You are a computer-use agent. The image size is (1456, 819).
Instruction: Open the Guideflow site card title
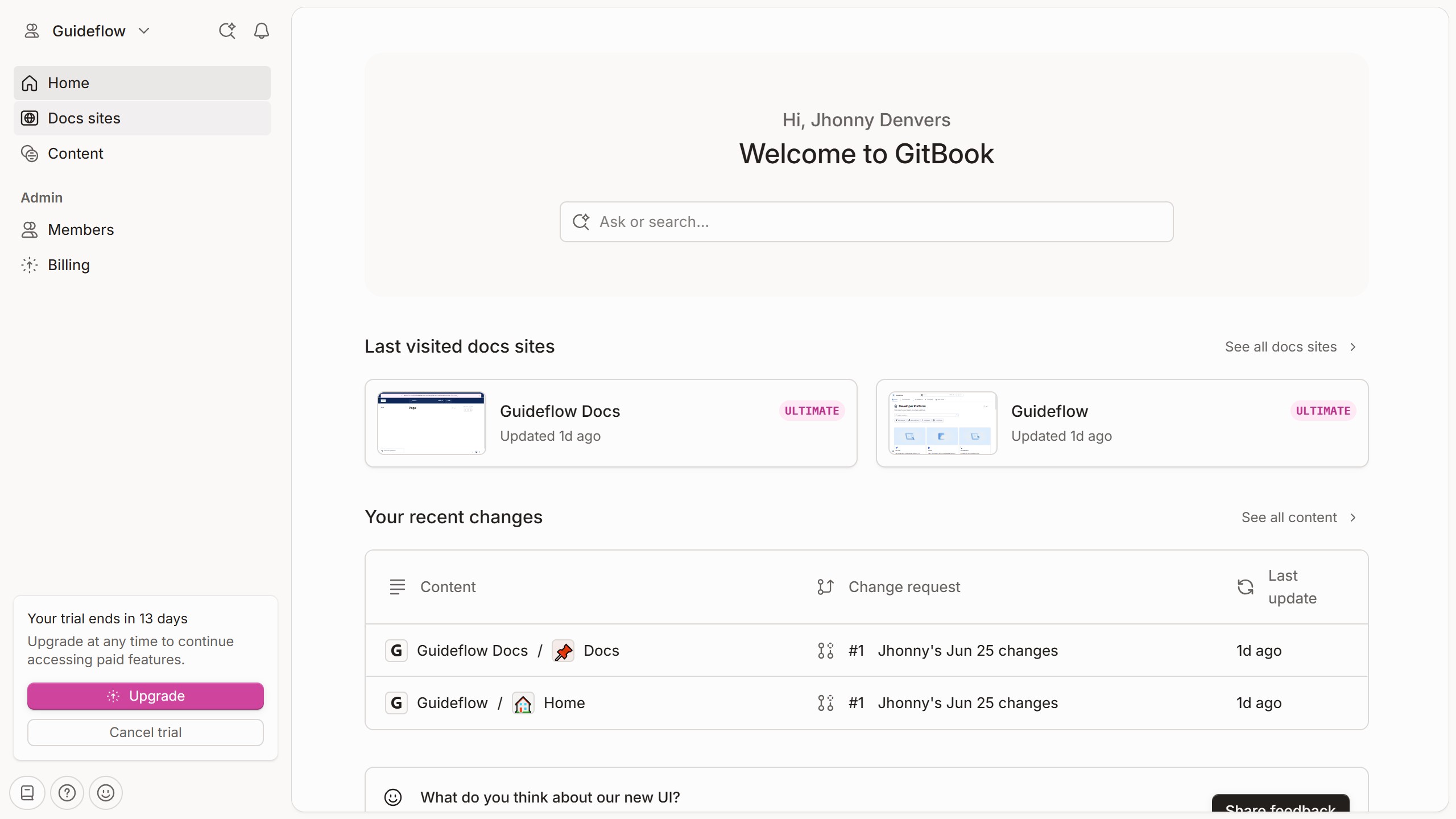(x=1049, y=411)
